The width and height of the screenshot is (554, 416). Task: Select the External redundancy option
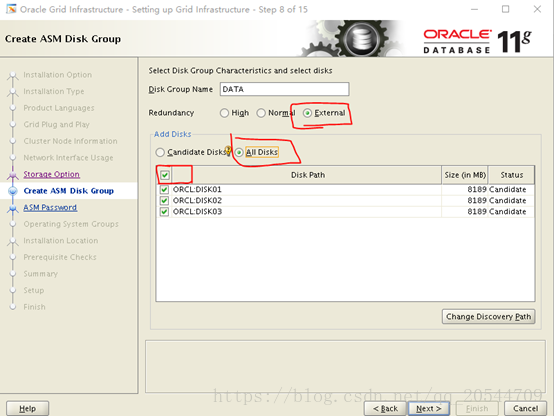point(307,113)
